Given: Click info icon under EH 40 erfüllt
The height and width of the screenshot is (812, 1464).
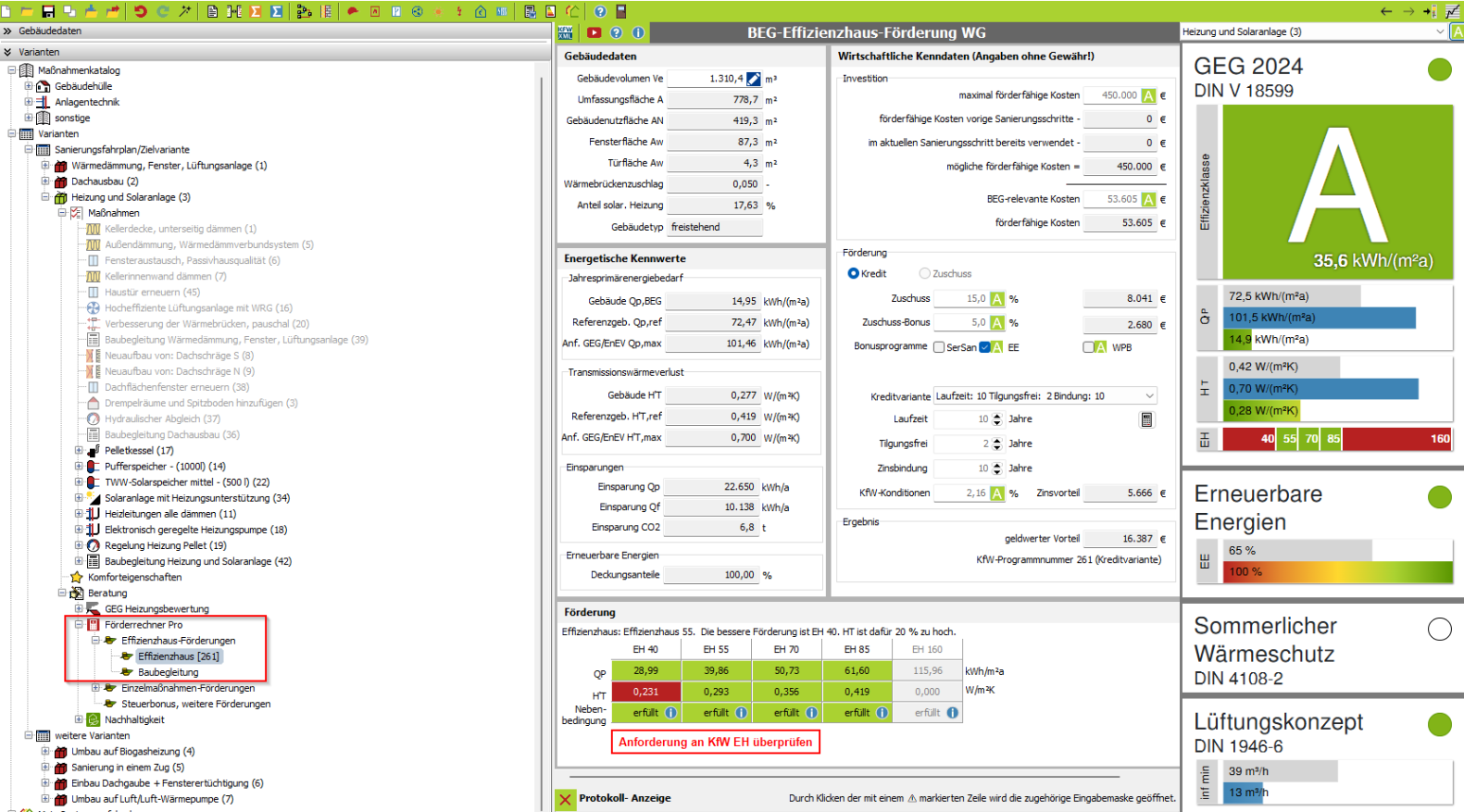Looking at the screenshot, I should click(670, 713).
